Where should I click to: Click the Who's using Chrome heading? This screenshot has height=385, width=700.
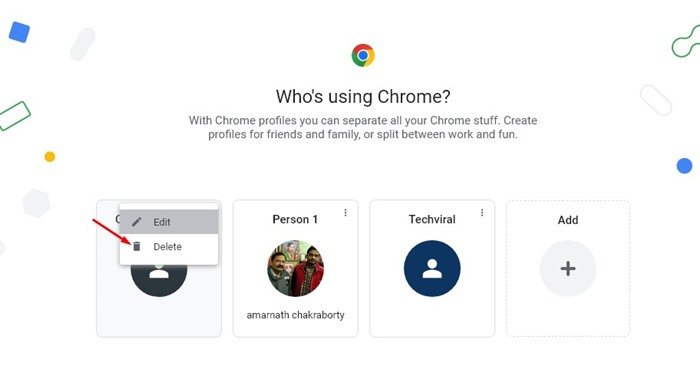[x=363, y=96]
